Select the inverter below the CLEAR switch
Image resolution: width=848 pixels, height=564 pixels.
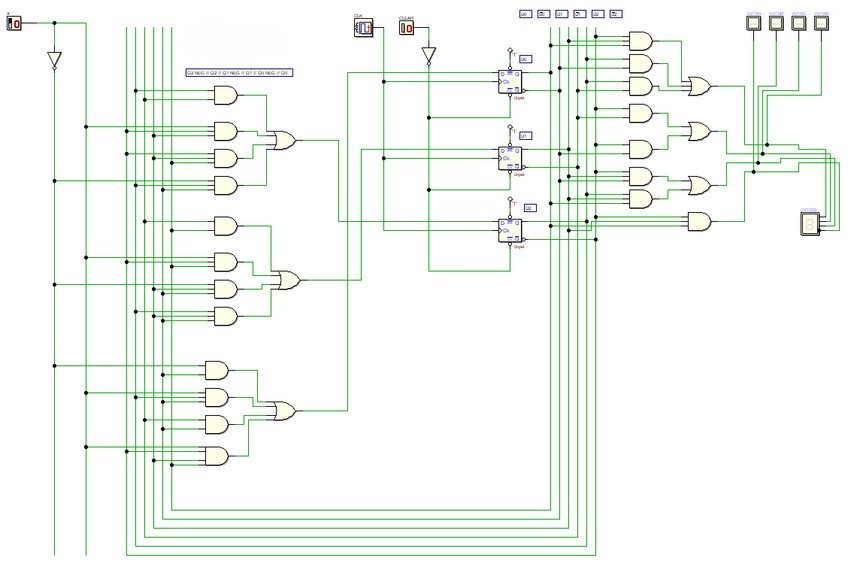coord(429,56)
